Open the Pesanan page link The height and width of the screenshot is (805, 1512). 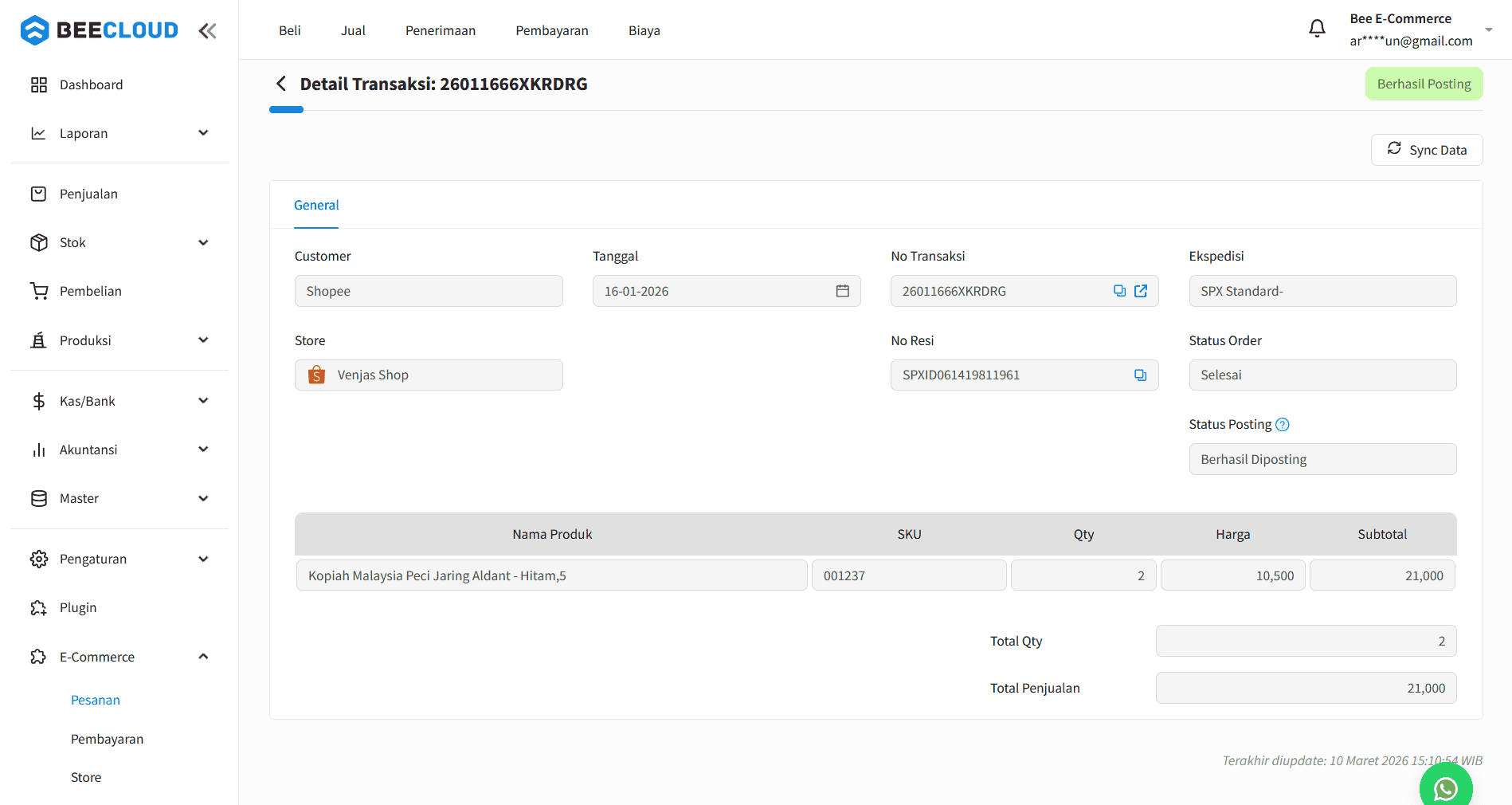(95, 700)
